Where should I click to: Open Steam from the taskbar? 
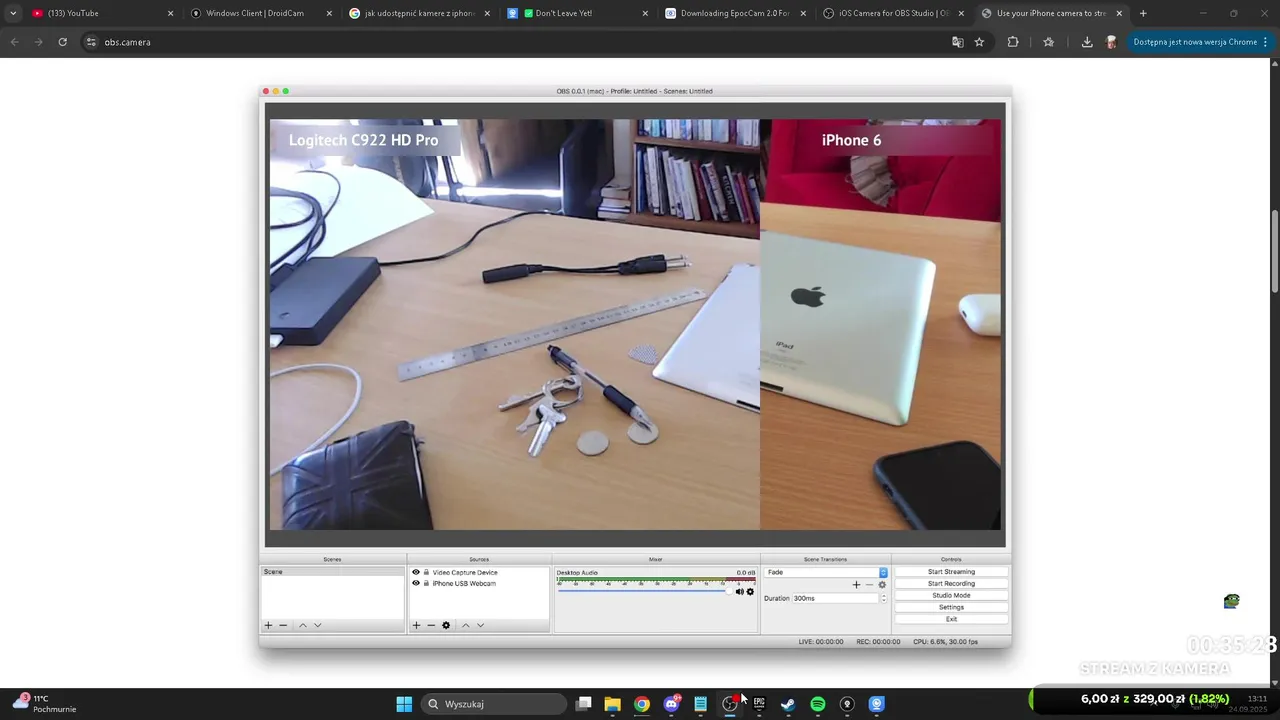[x=788, y=704]
